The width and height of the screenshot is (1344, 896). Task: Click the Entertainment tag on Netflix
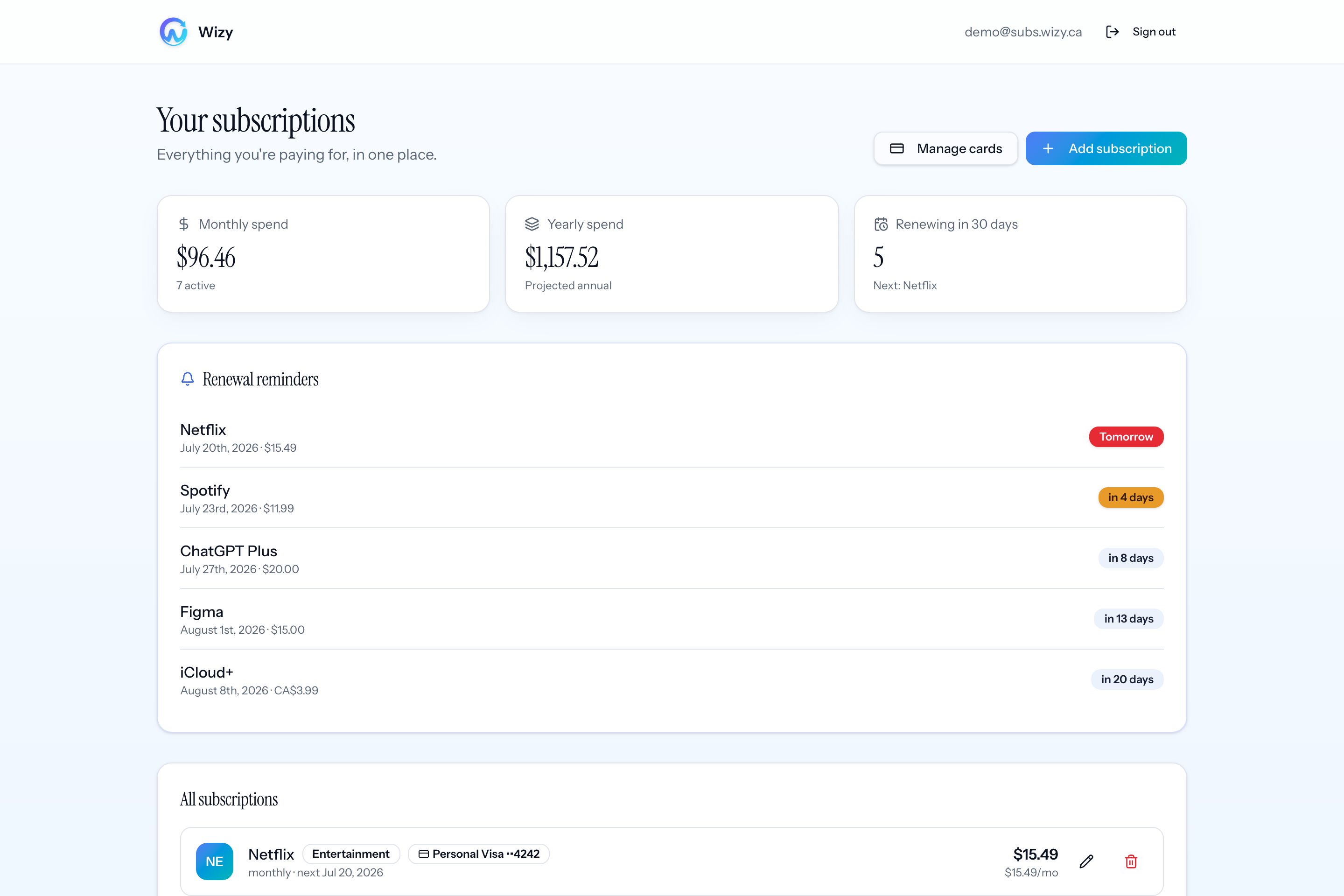(x=351, y=854)
